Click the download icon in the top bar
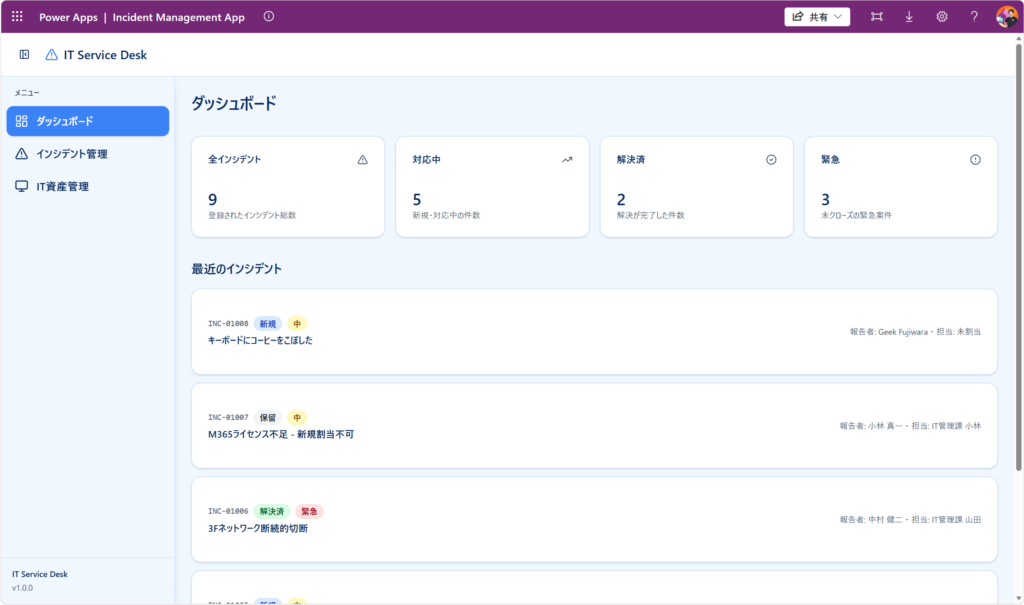This screenshot has width=1024, height=605. (x=909, y=17)
